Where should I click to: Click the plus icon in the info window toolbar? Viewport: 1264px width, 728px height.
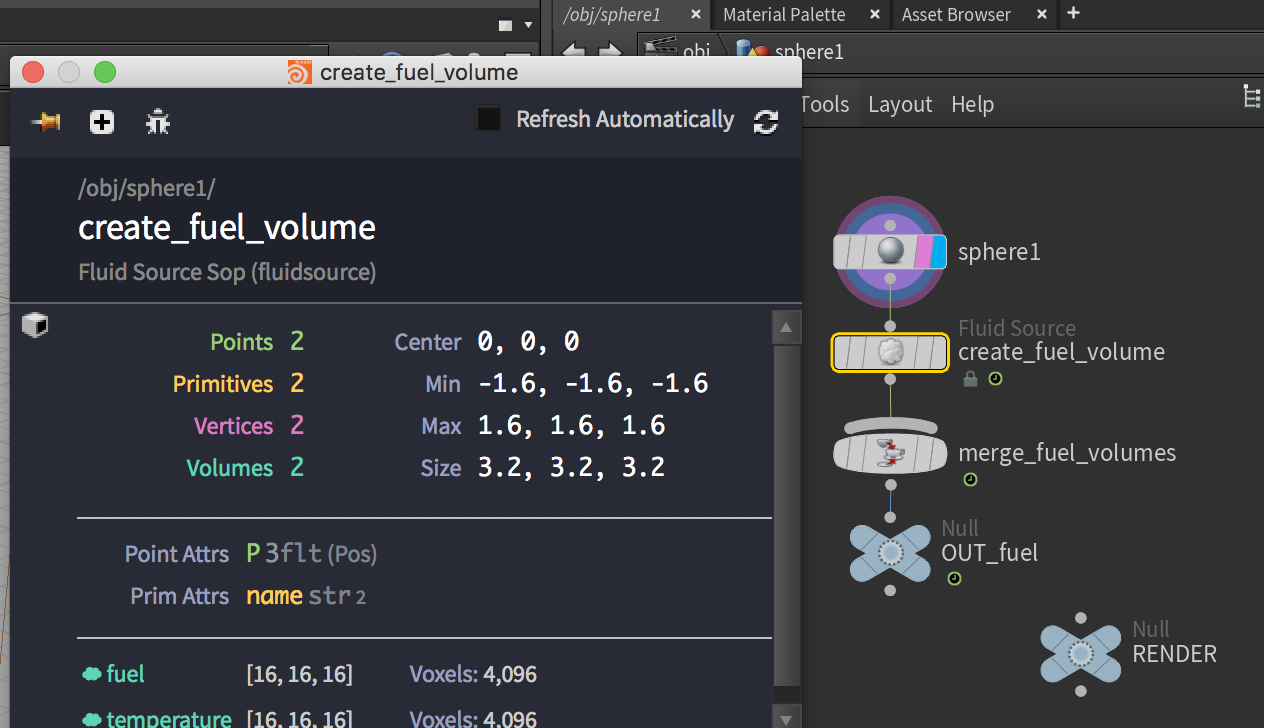click(102, 122)
